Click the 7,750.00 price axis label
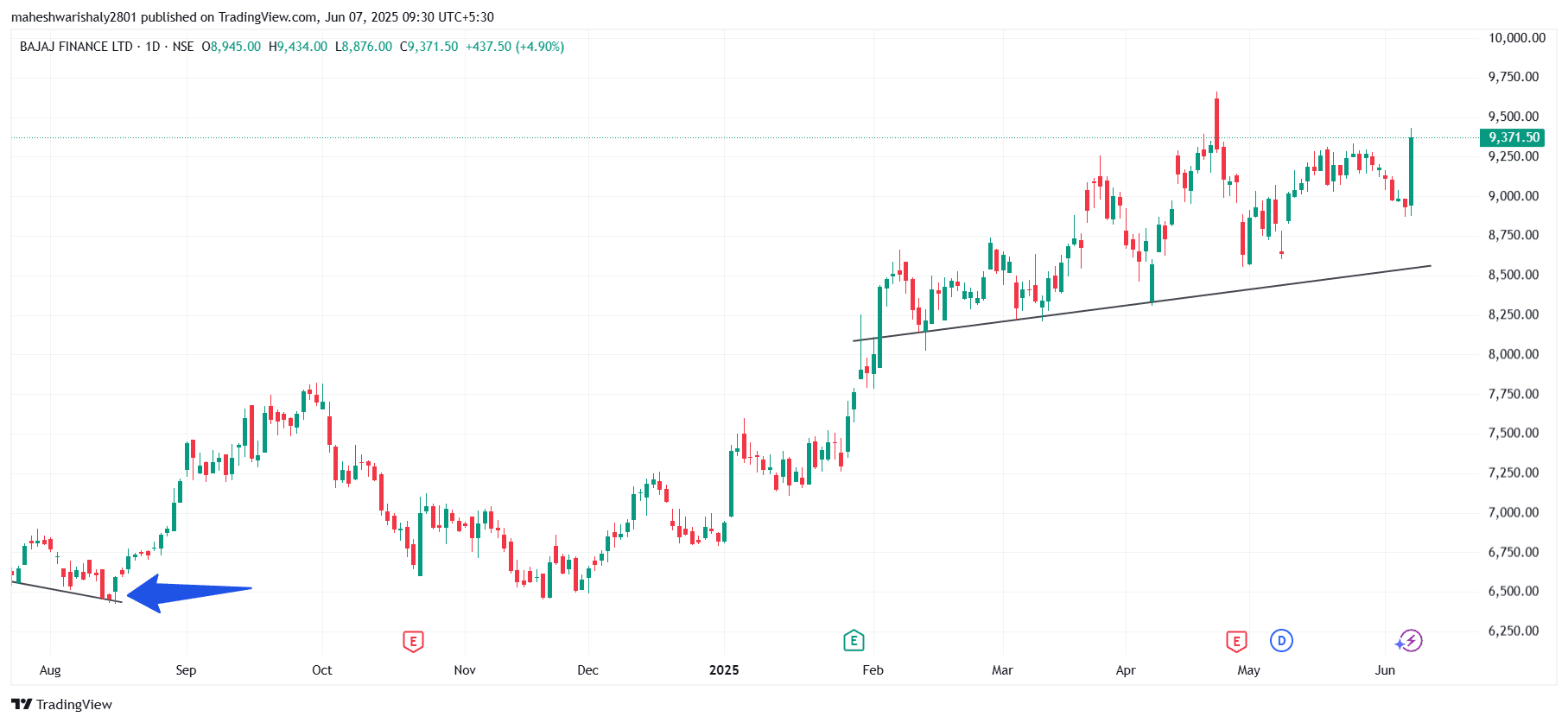The height and width of the screenshot is (723, 1568). pyautogui.click(x=1514, y=394)
